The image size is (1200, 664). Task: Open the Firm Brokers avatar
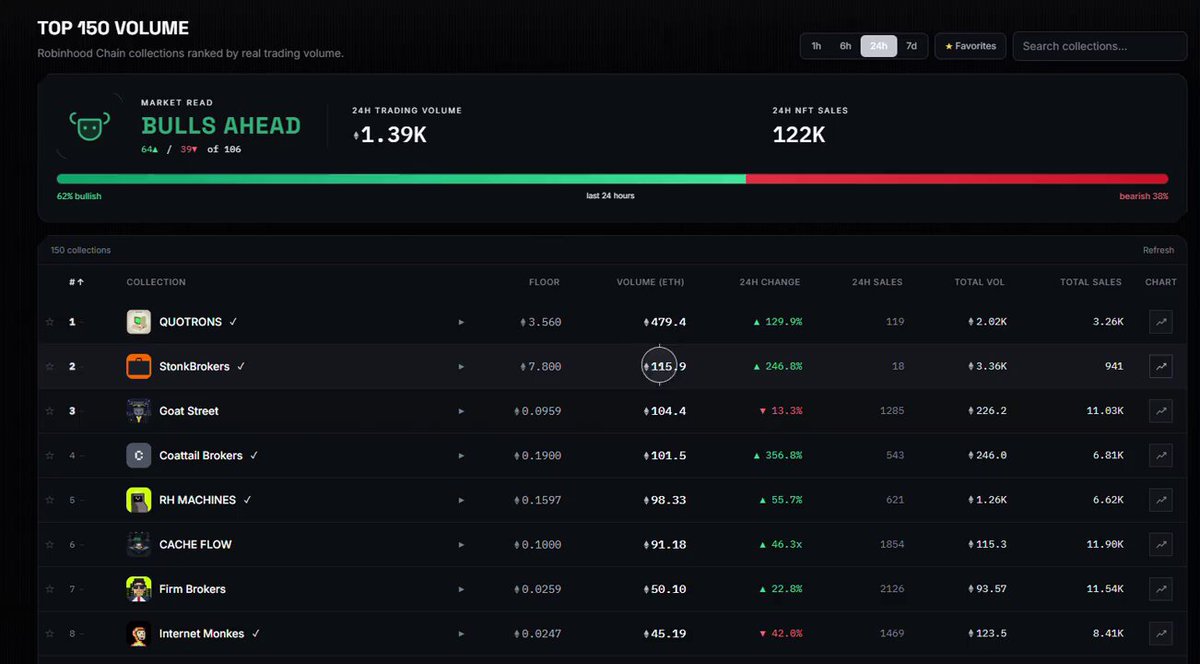point(139,589)
